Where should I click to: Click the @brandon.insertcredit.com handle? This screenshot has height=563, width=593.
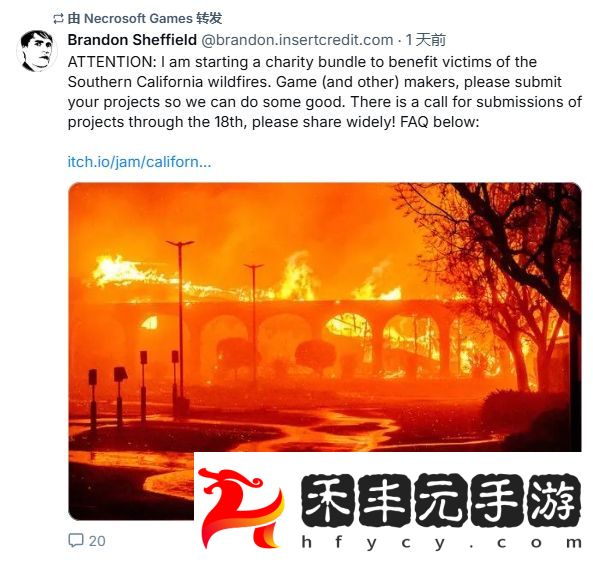point(297,40)
